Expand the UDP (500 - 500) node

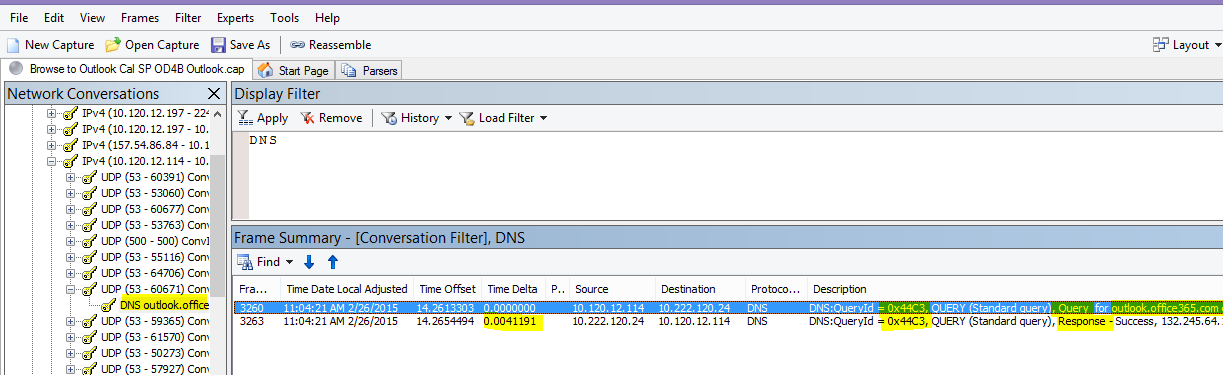(x=71, y=240)
